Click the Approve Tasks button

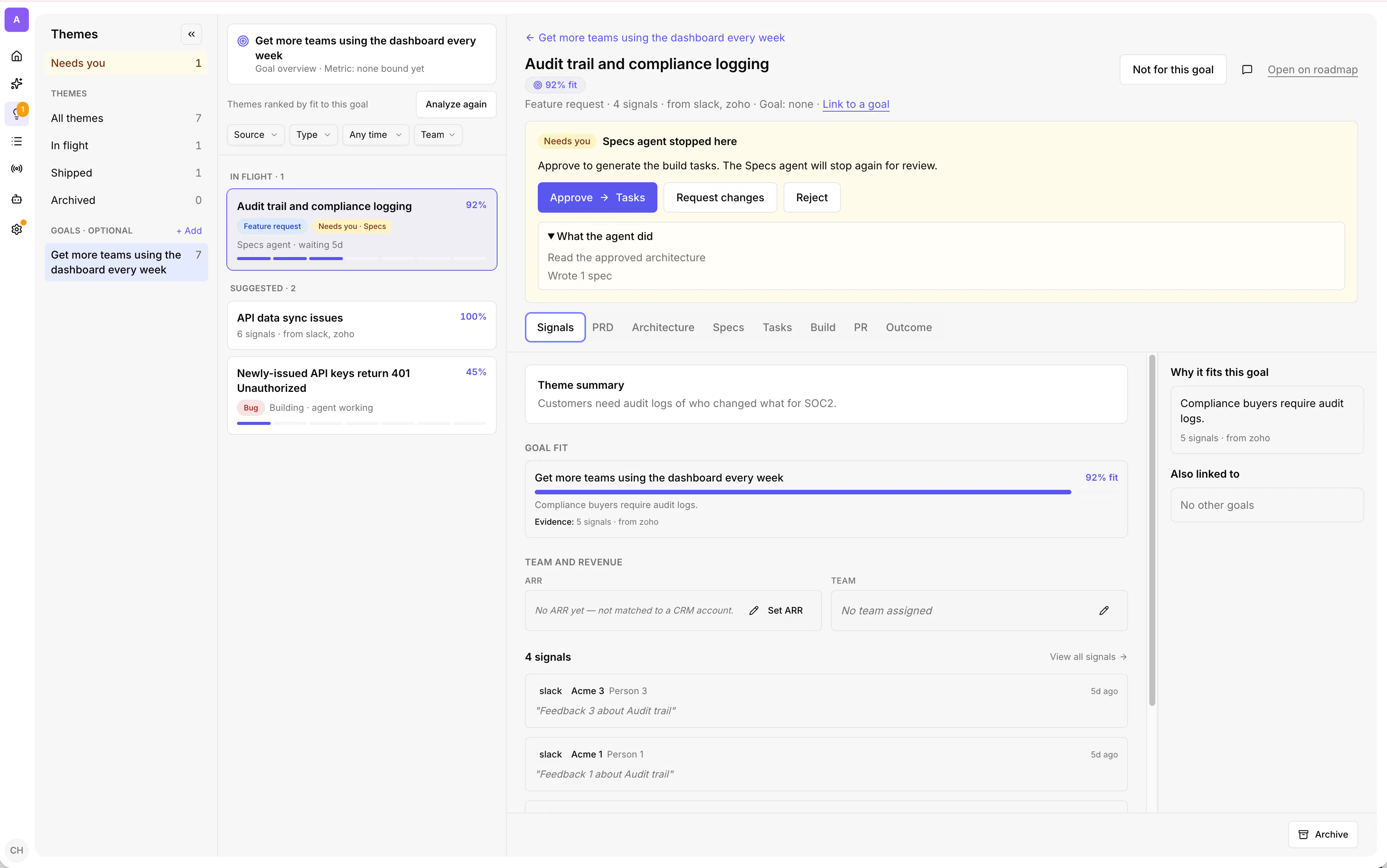coord(597,197)
